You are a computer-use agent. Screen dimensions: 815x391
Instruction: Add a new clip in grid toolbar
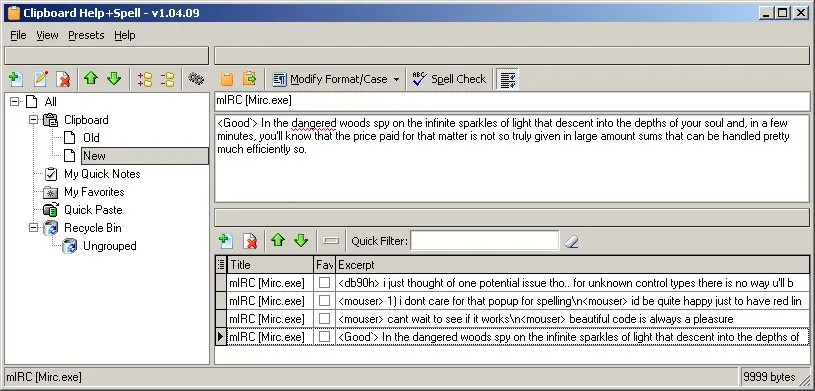tap(226, 241)
